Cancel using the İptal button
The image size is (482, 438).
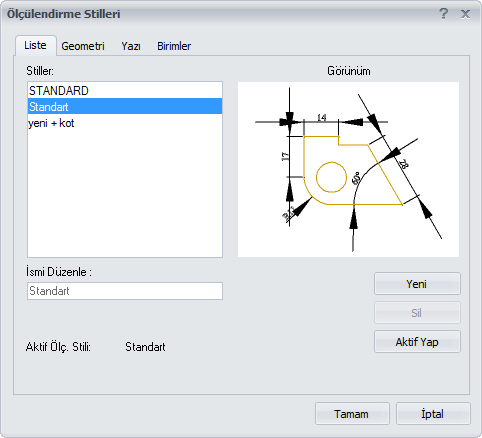pos(433,414)
